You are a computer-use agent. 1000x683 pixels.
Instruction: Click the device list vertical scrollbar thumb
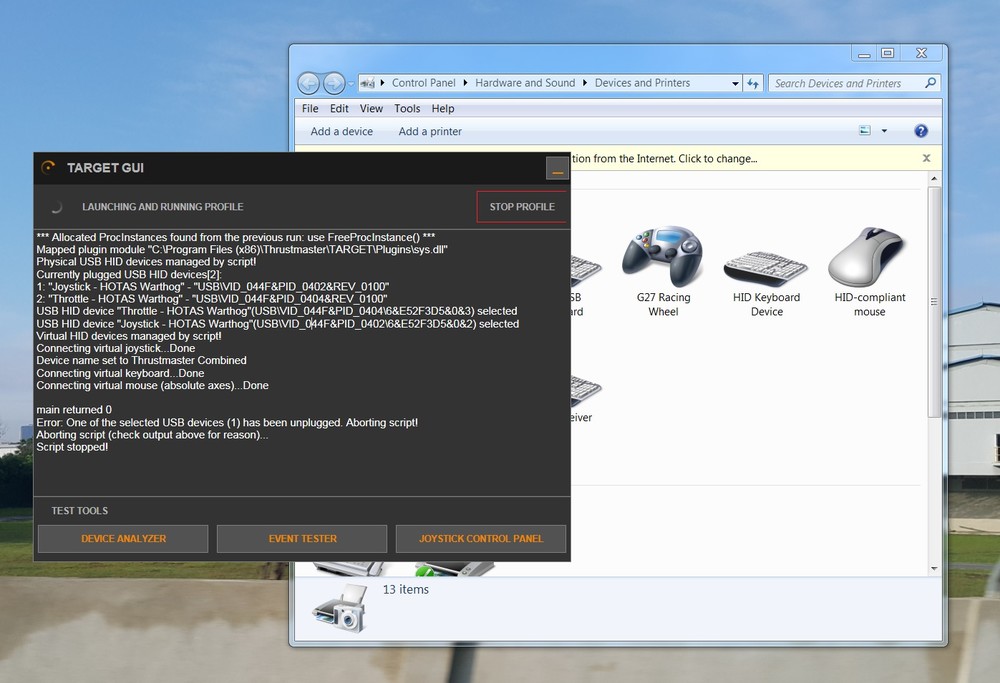click(934, 302)
